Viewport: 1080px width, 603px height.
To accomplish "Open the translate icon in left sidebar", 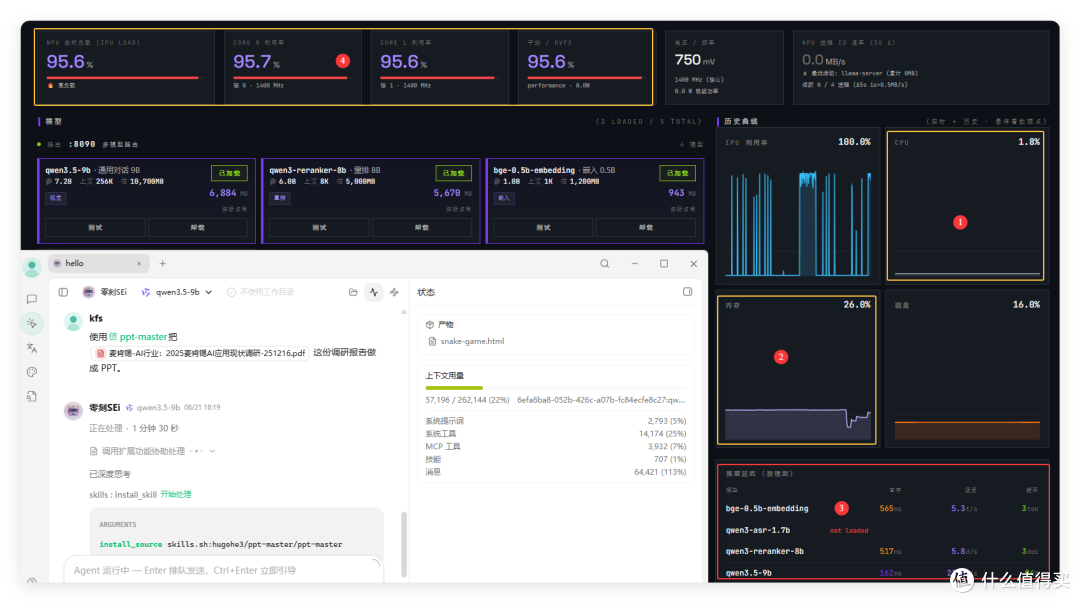I will 32,347.
